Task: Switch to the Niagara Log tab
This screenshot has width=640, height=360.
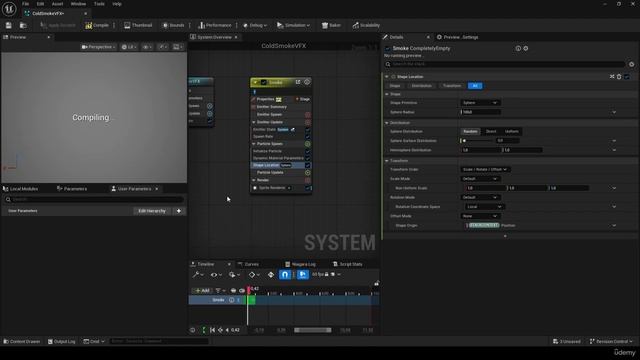Action: pos(300,264)
